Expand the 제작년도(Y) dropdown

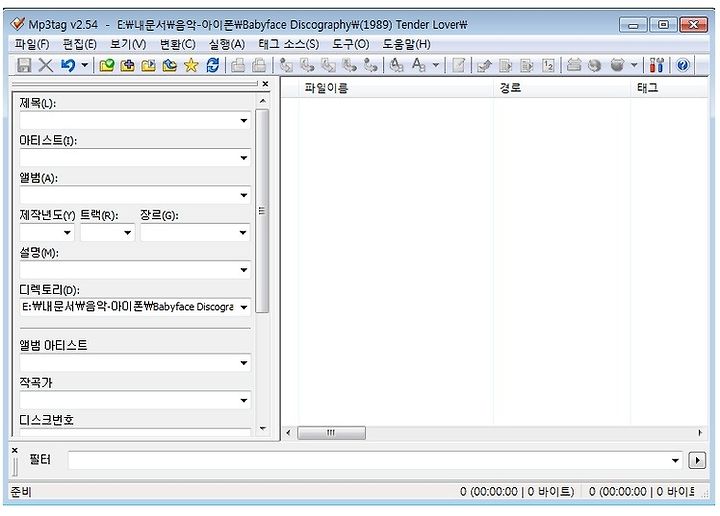tap(67, 233)
